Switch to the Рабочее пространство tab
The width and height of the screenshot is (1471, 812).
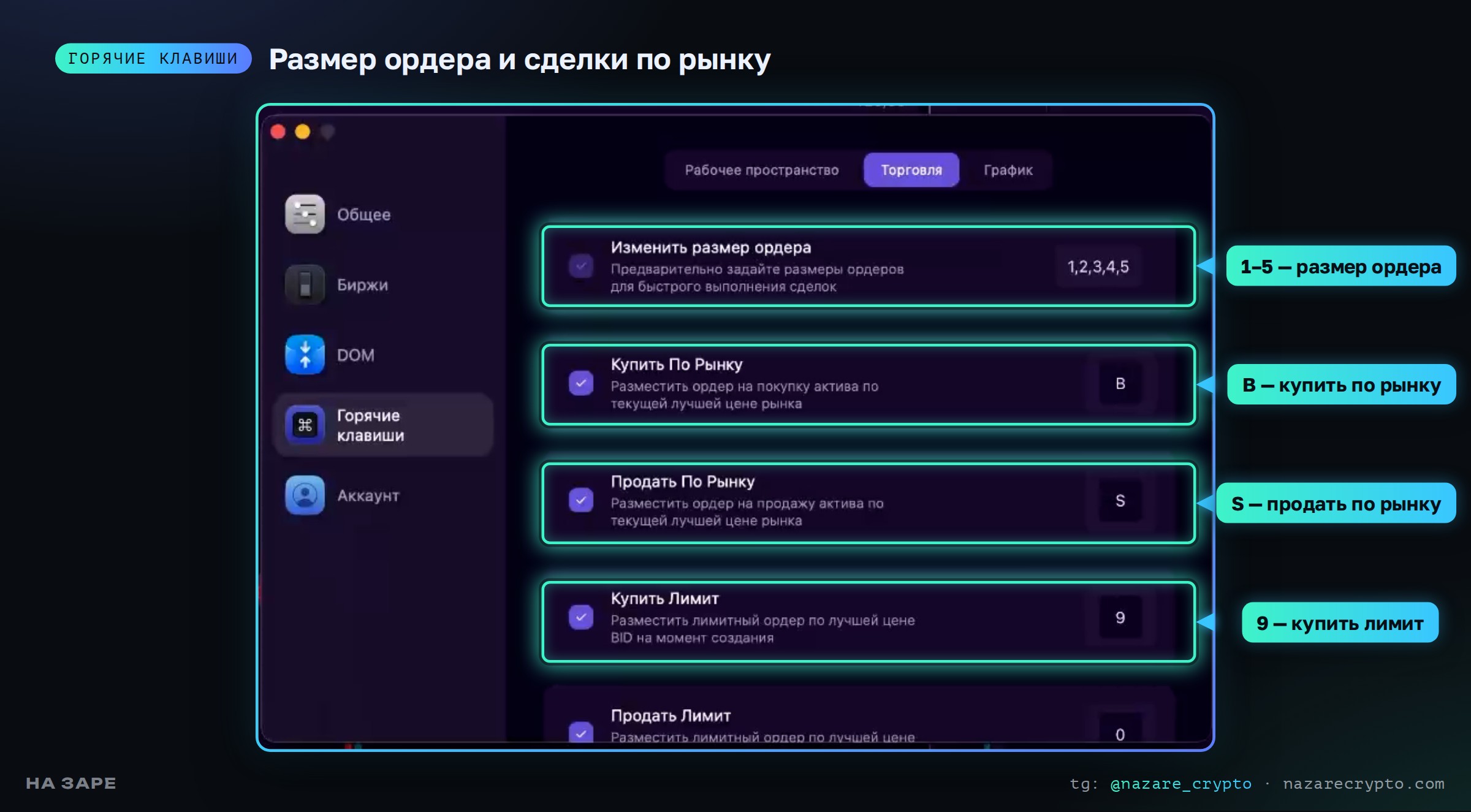click(762, 170)
